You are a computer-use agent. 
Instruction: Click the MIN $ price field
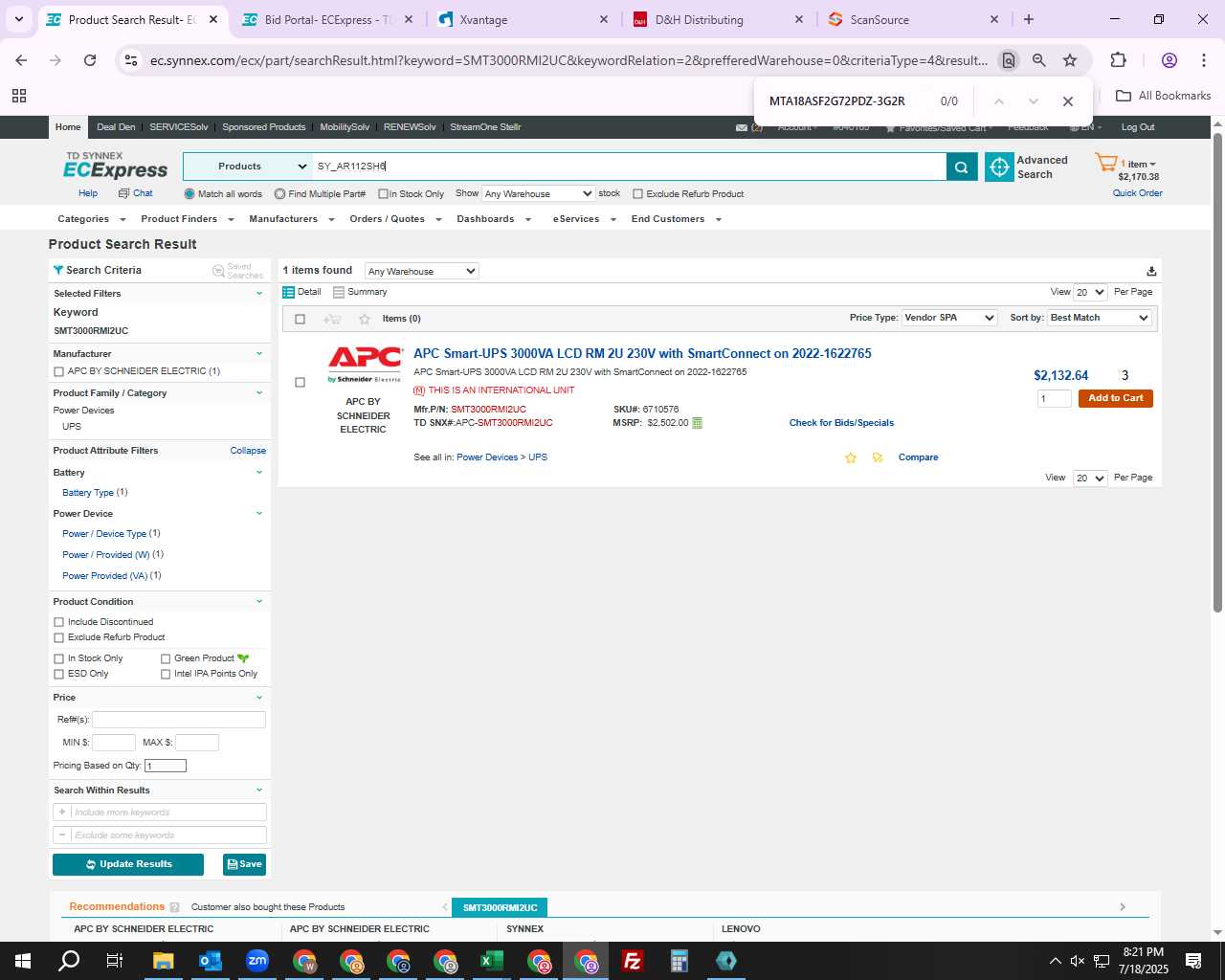click(114, 743)
